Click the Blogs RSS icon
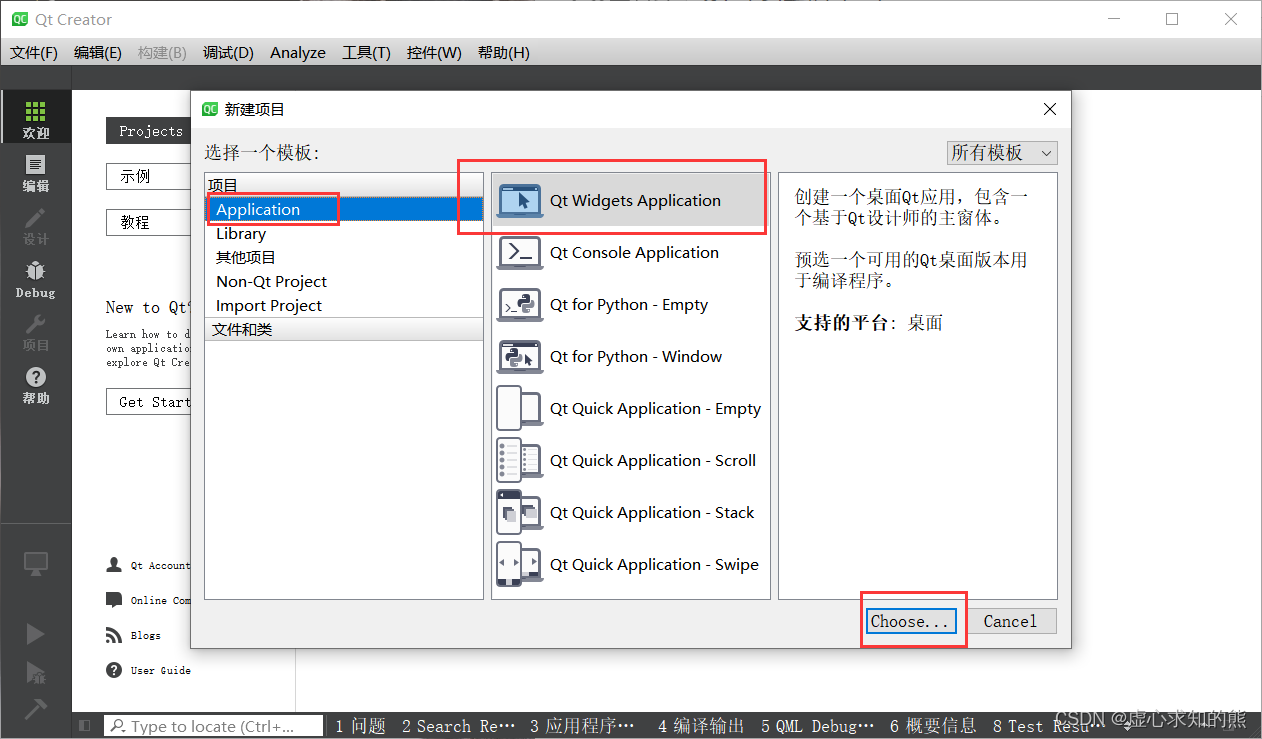This screenshot has height=739, width=1262. pos(114,635)
